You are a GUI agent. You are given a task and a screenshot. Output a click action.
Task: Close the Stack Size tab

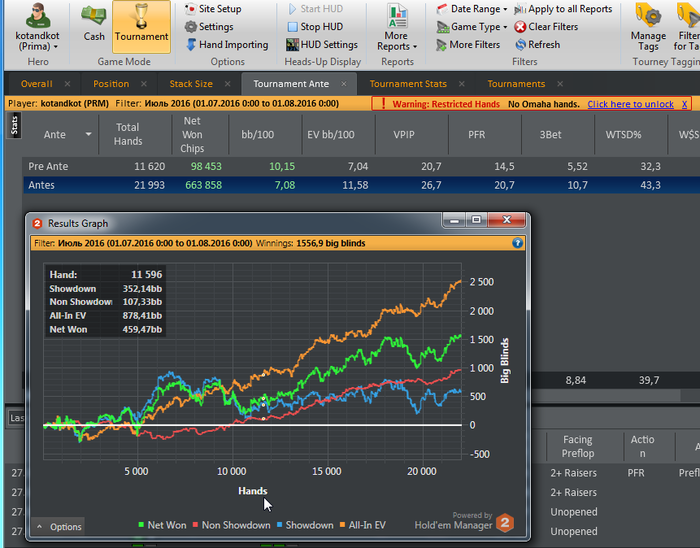(228, 84)
